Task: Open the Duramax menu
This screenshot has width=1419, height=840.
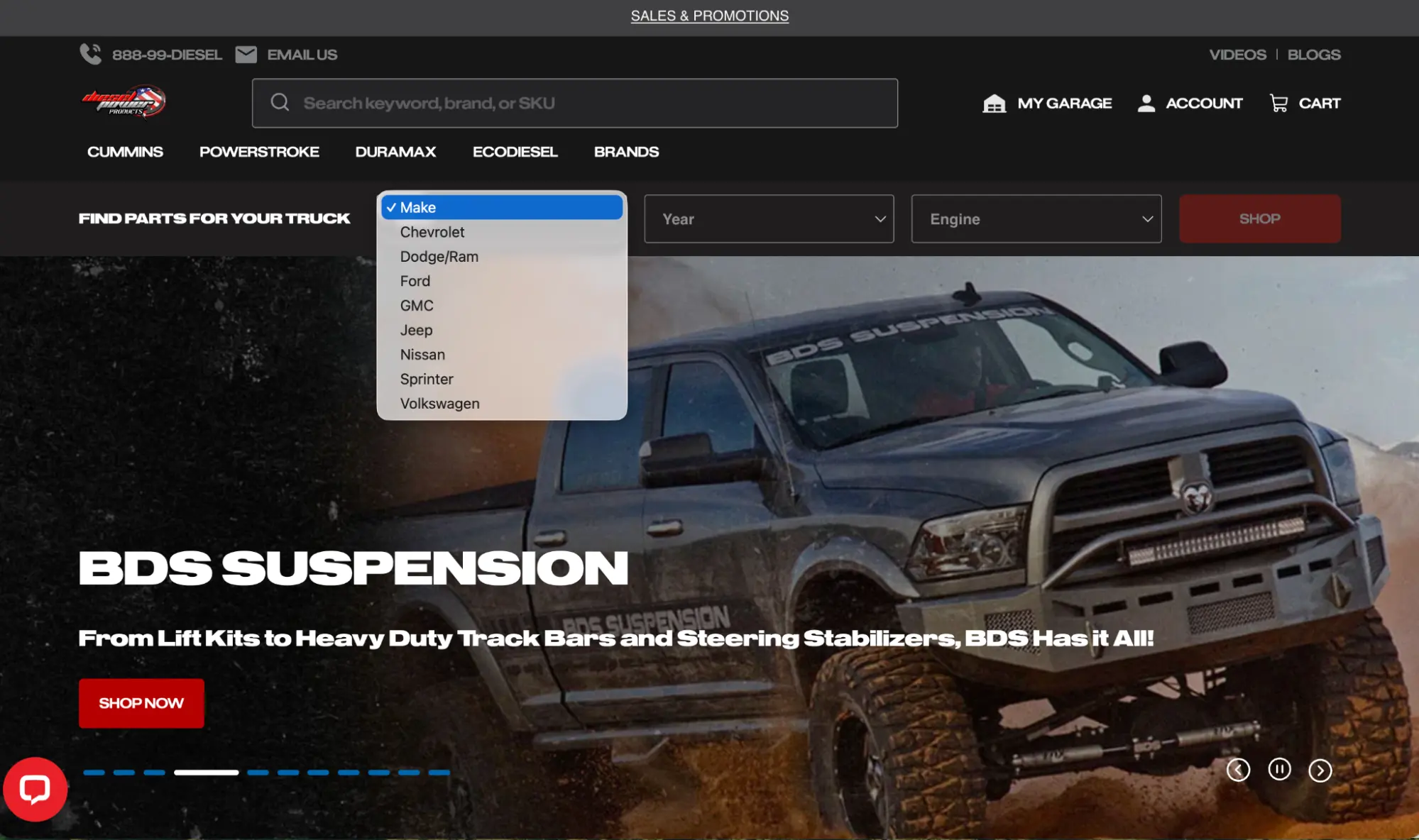Action: [395, 152]
